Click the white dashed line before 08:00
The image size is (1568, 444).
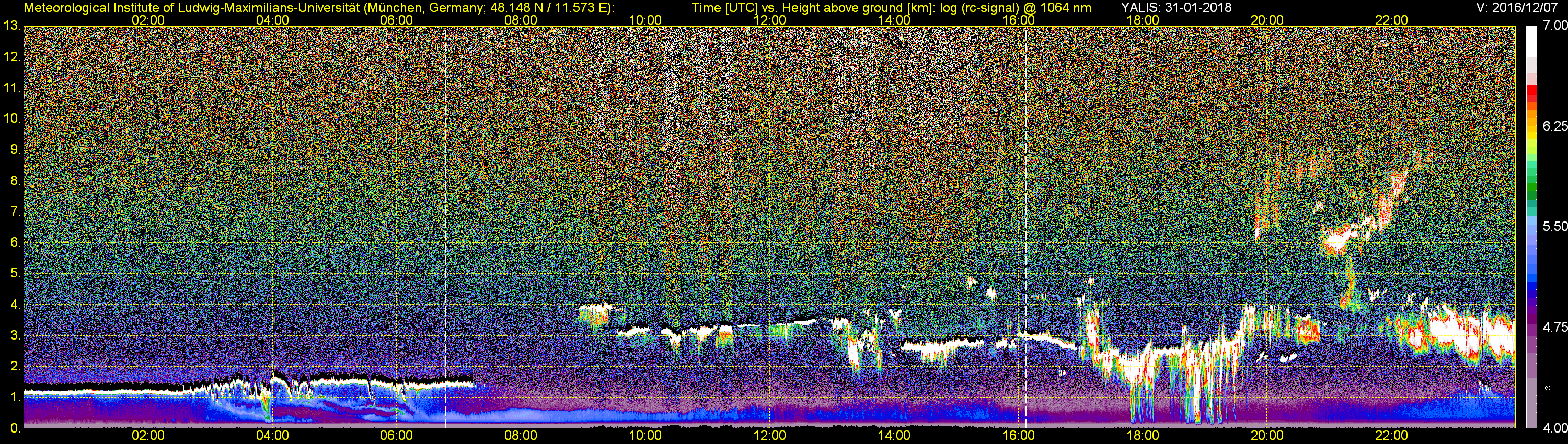click(445, 226)
